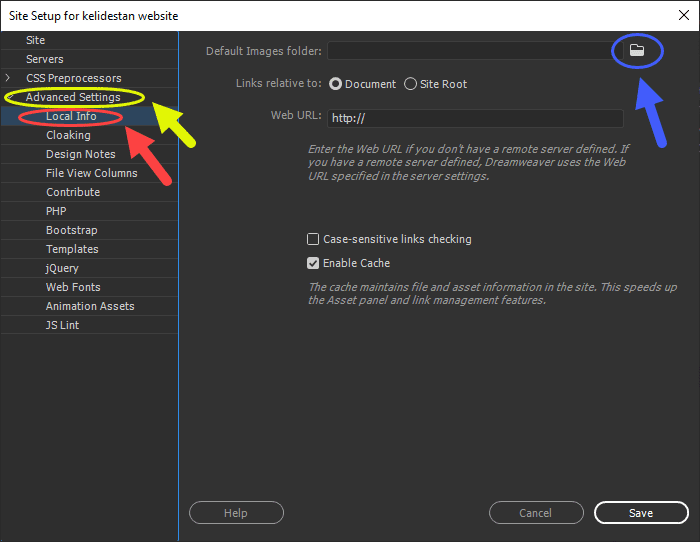
Task: Open the Cloaking settings
Action: point(89,135)
